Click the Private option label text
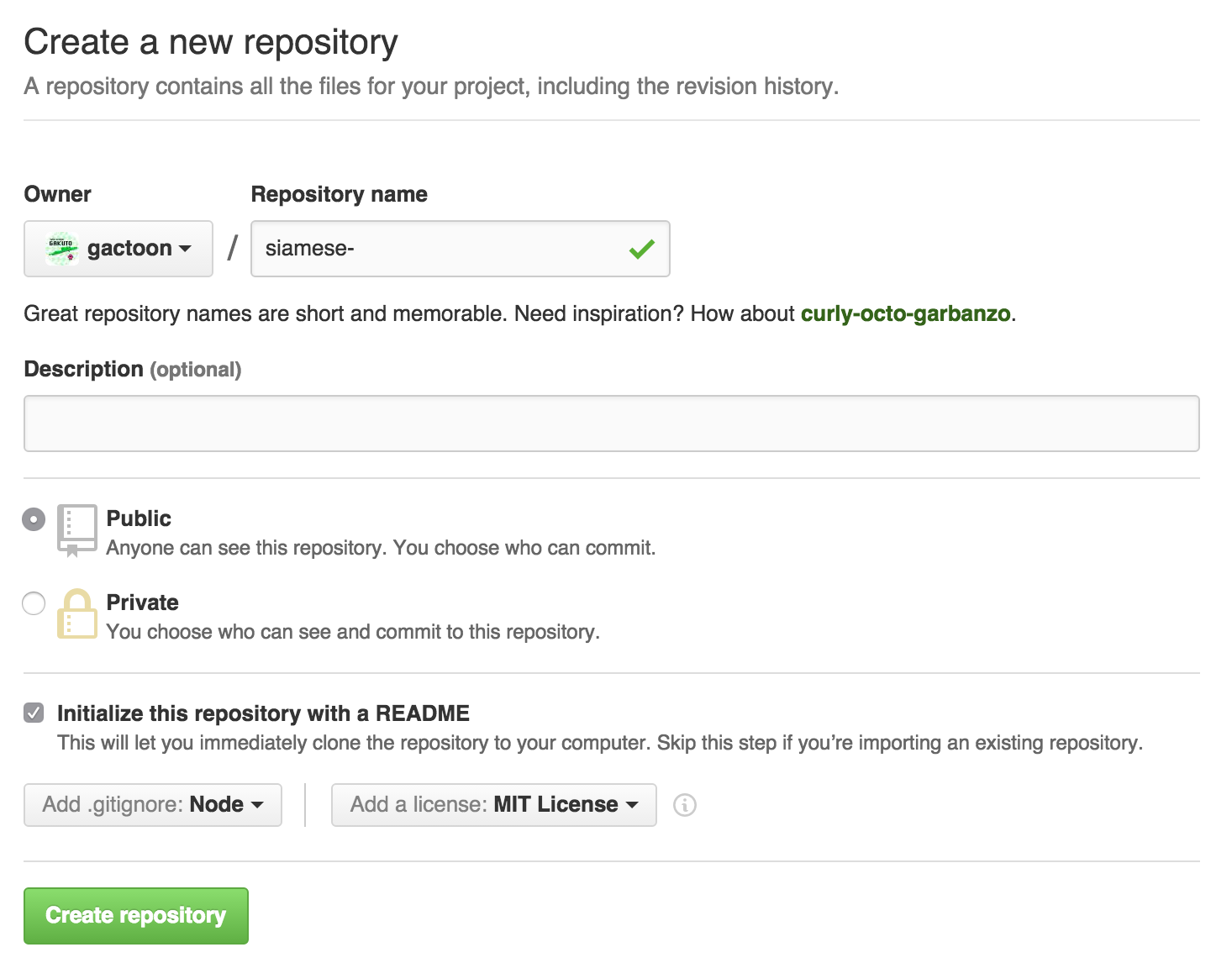Image resolution: width=1232 pixels, height=963 pixels. coord(142,603)
